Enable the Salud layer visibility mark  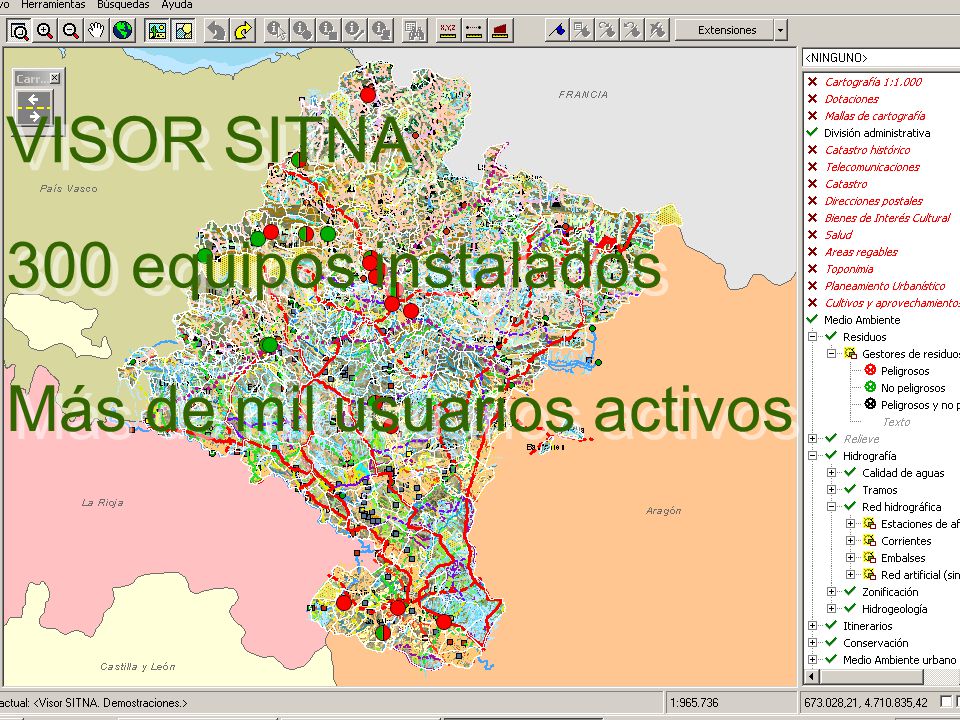point(812,234)
